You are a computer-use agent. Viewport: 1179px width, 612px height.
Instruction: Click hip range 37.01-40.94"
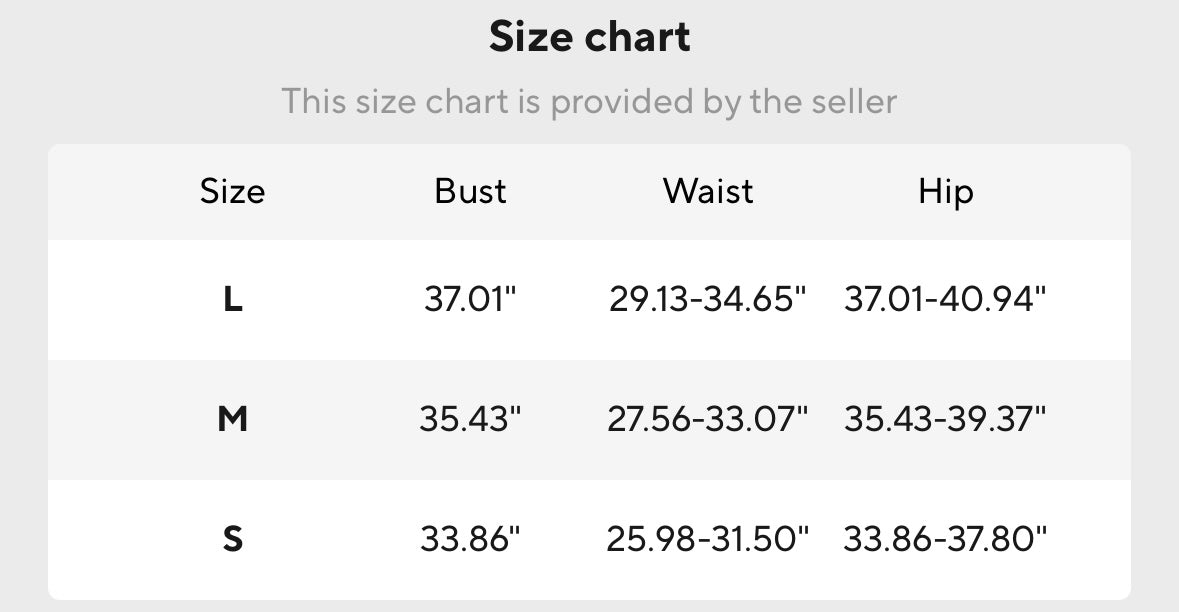click(x=945, y=299)
